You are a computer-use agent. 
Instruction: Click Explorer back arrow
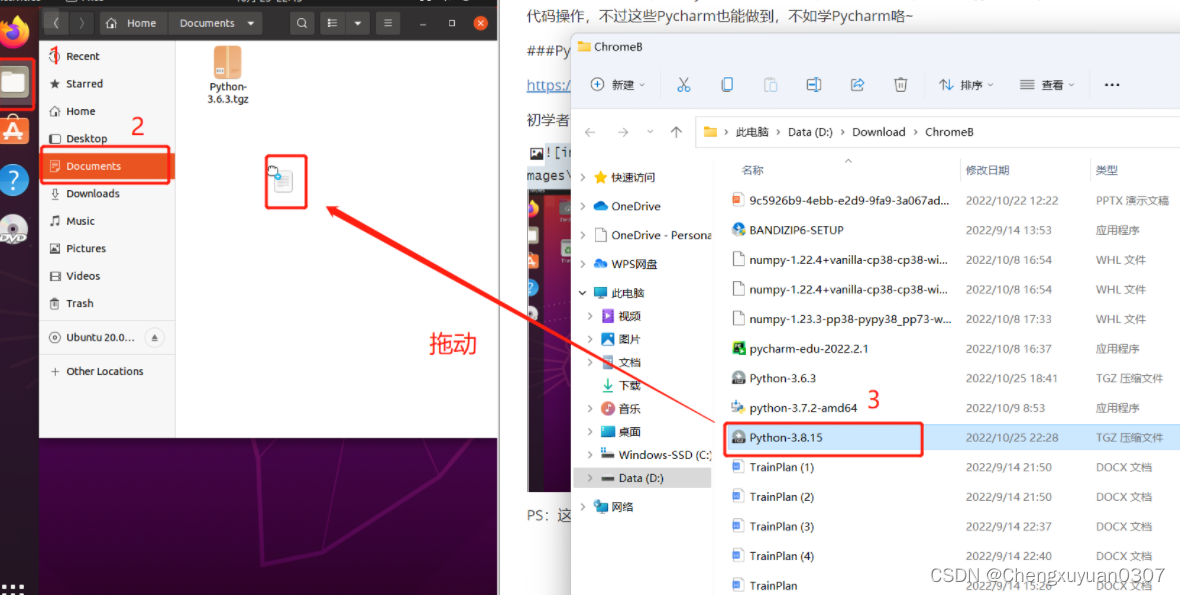[590, 132]
